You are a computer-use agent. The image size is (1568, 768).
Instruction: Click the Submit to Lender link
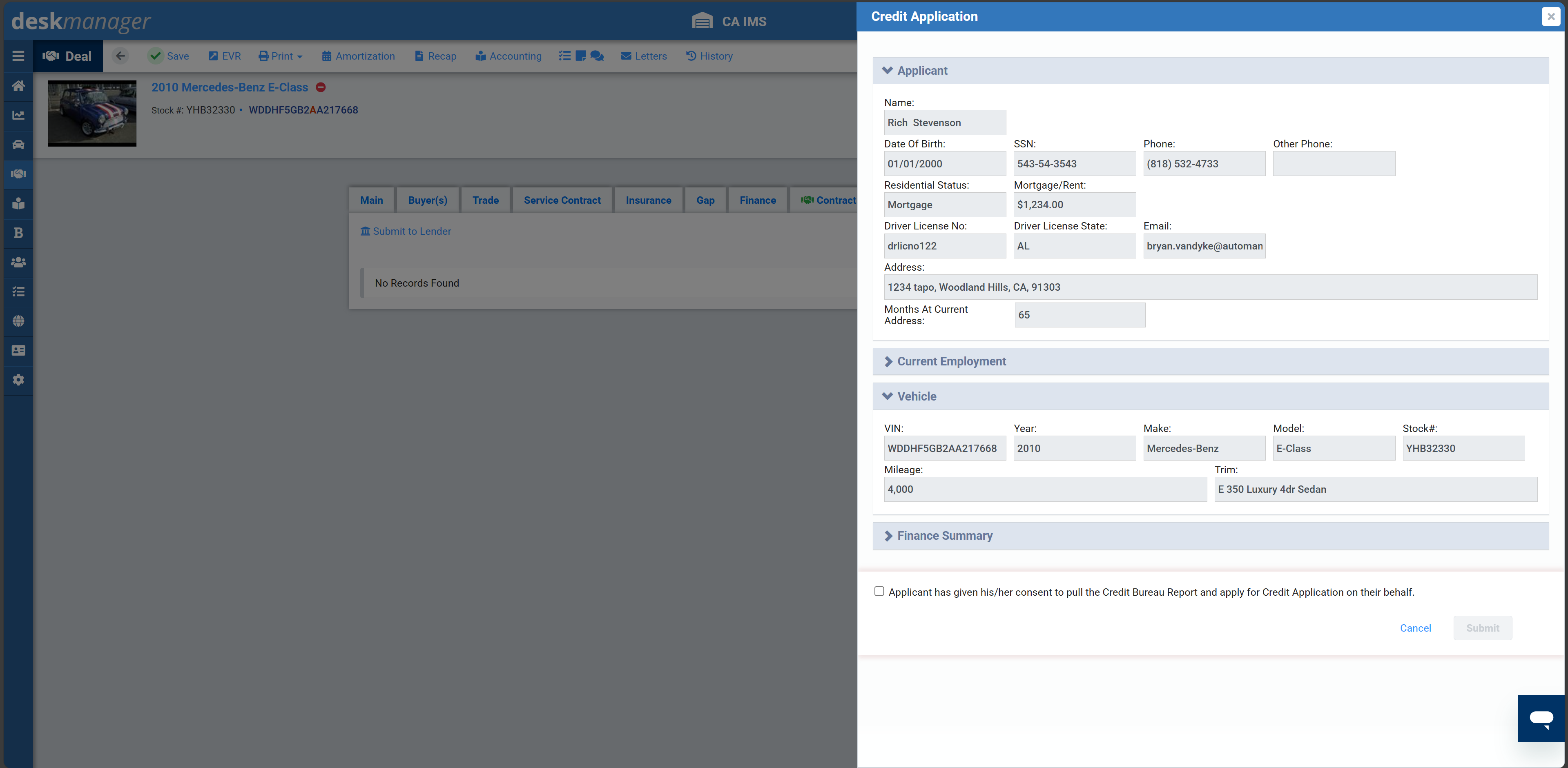point(406,231)
